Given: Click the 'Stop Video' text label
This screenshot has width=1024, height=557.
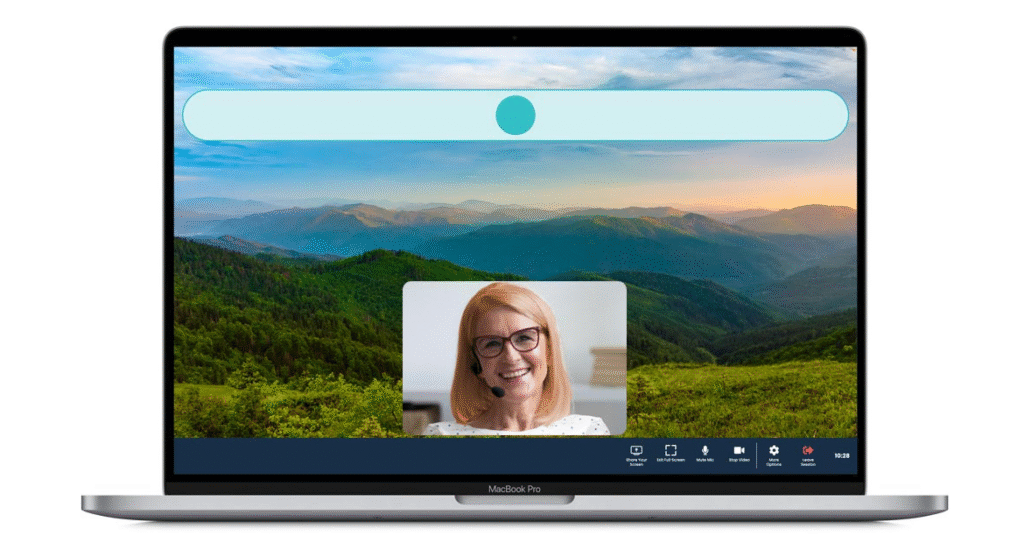Looking at the screenshot, I should click(x=739, y=460).
